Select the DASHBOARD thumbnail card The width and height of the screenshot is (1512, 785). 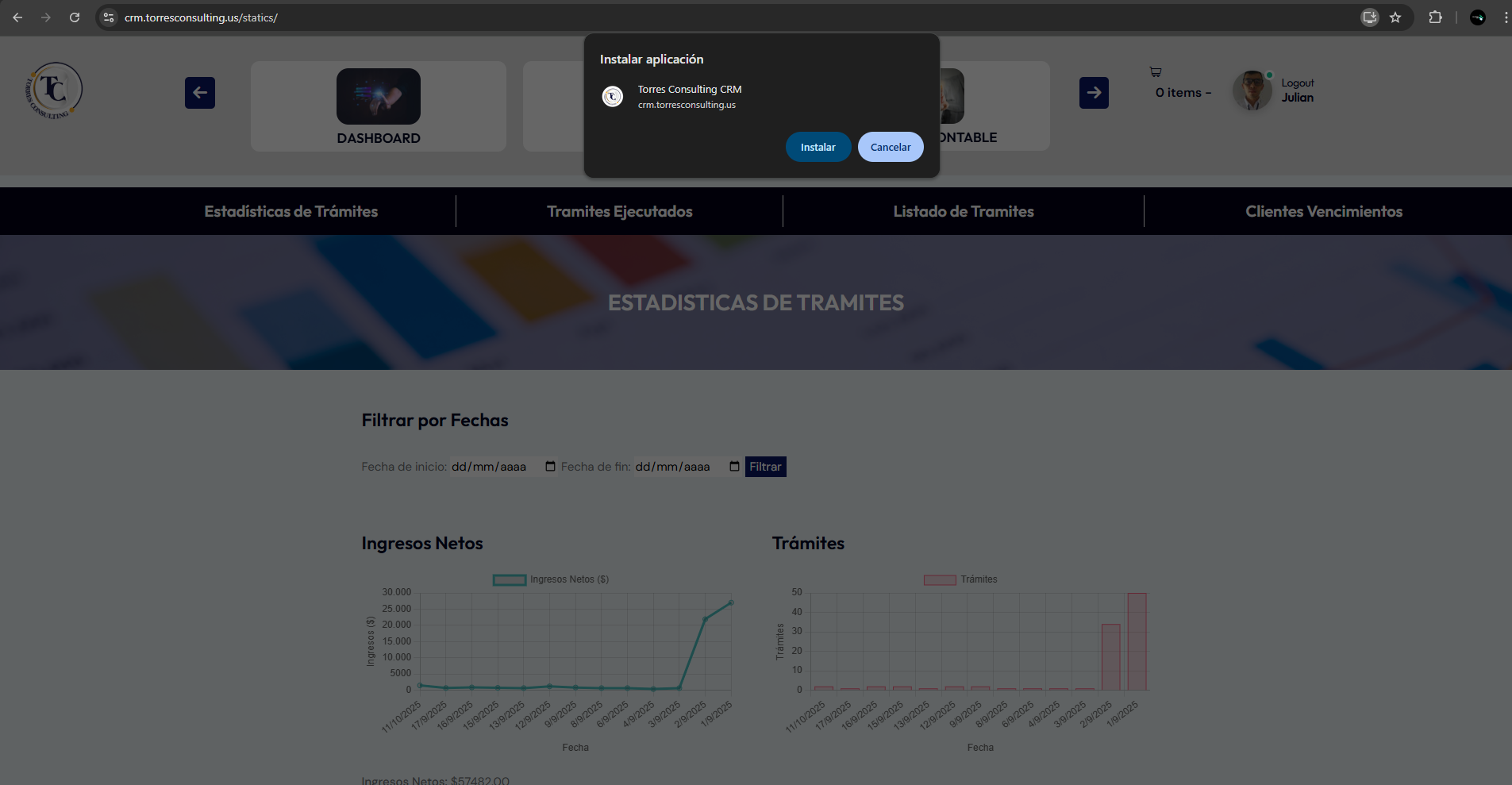[379, 106]
